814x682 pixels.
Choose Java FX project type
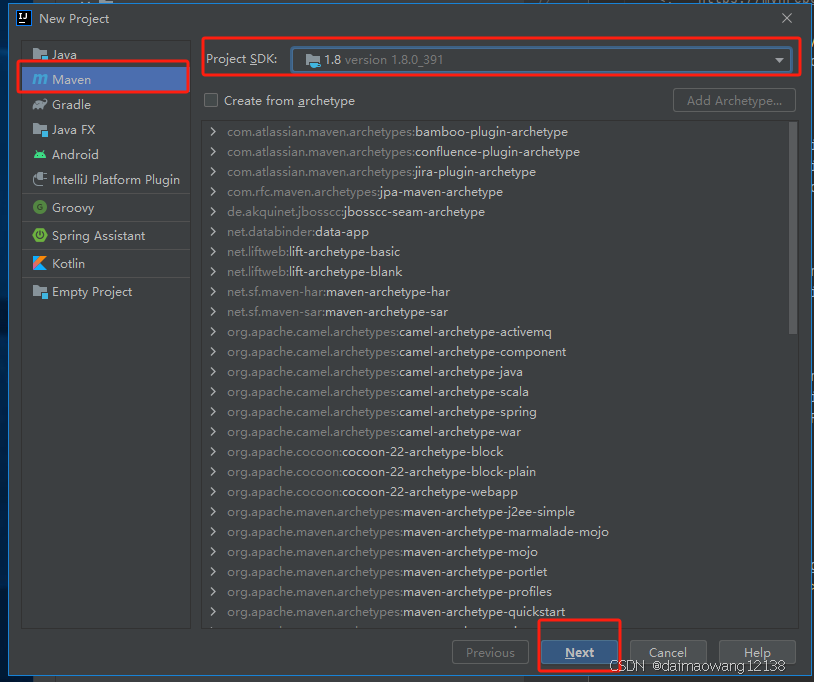[x=105, y=129]
